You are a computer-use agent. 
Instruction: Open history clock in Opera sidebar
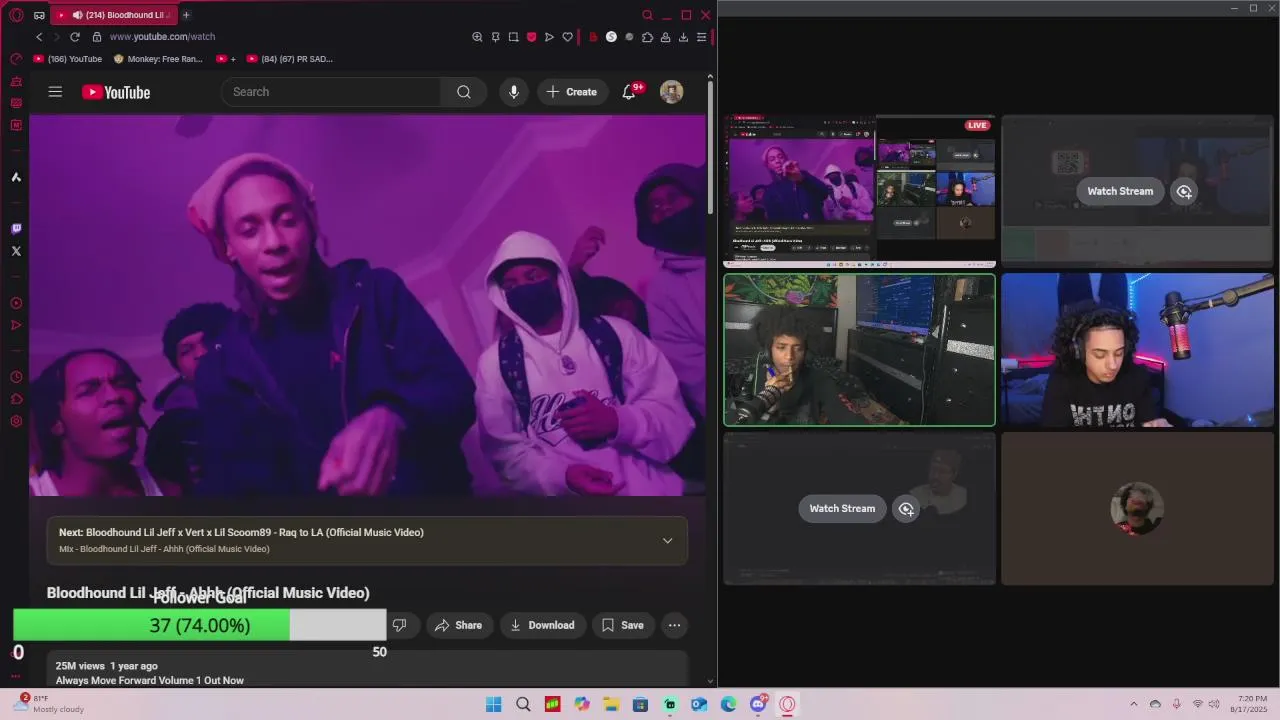click(x=16, y=377)
